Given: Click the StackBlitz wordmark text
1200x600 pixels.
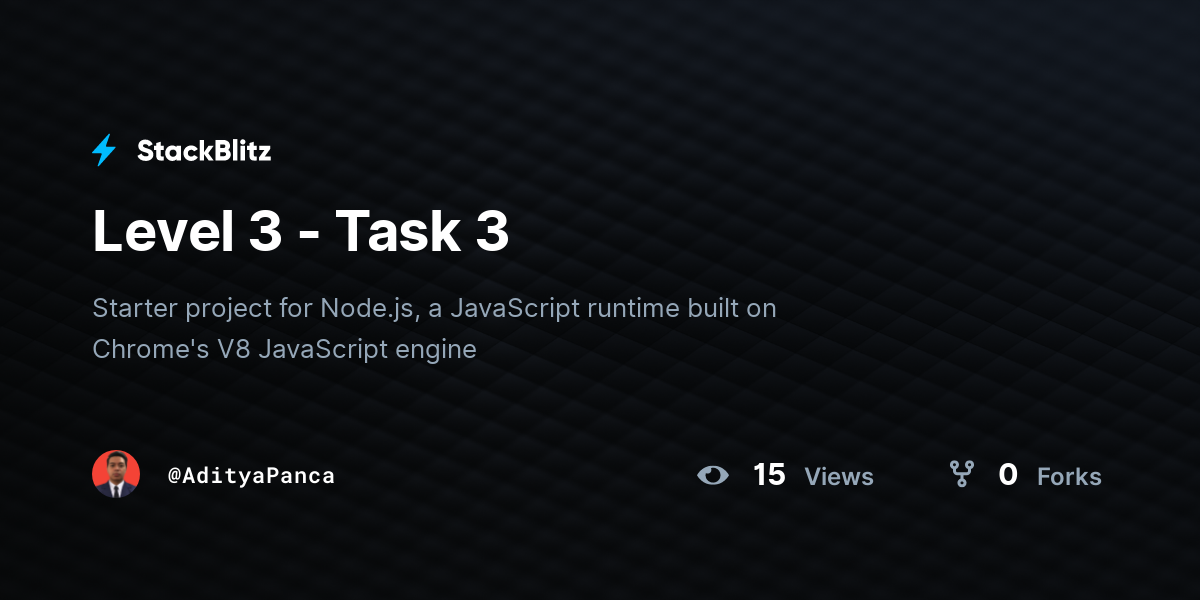Looking at the screenshot, I should coord(204,151).
